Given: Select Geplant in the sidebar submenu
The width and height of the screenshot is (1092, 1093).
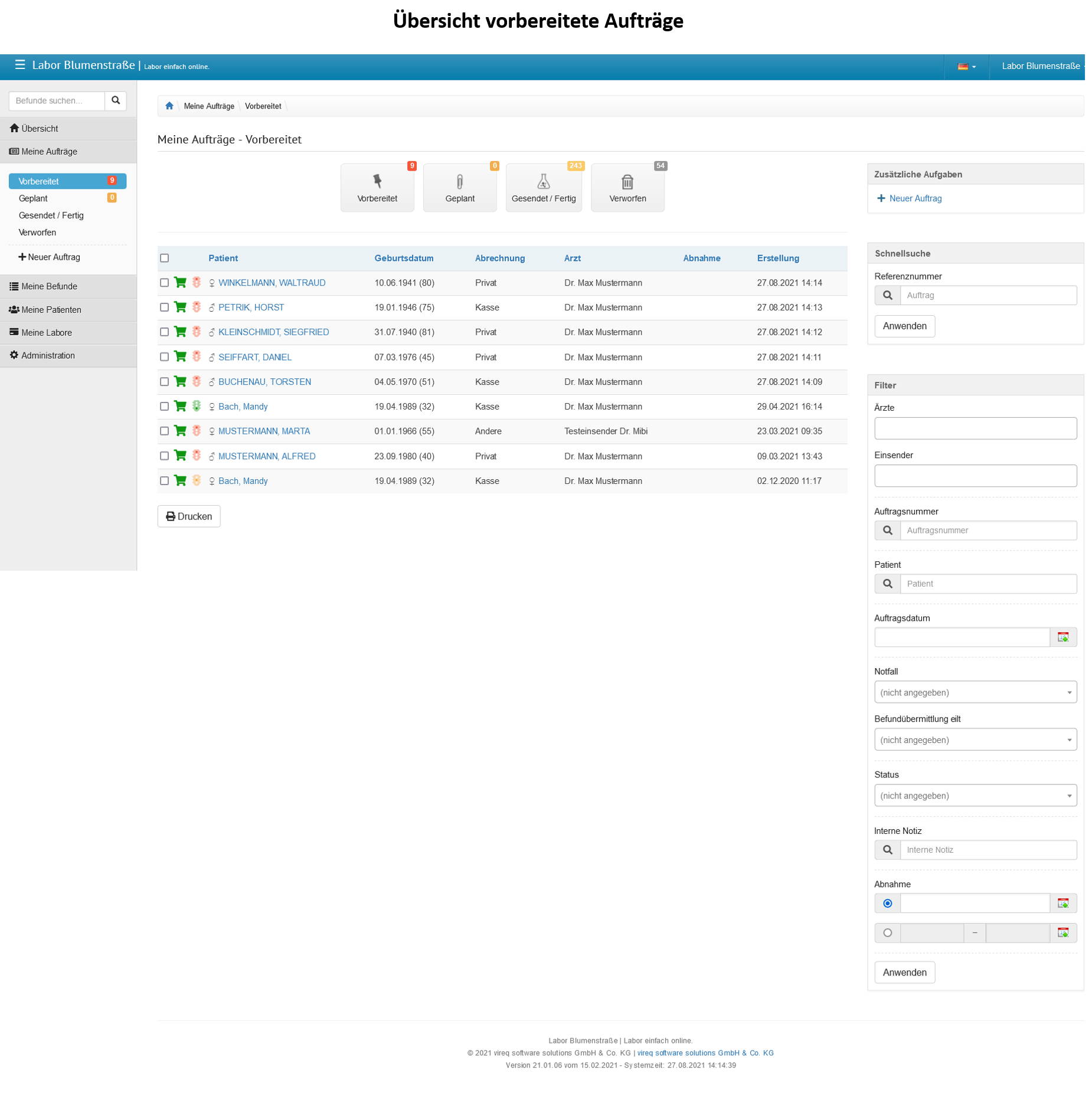Looking at the screenshot, I should 33,198.
